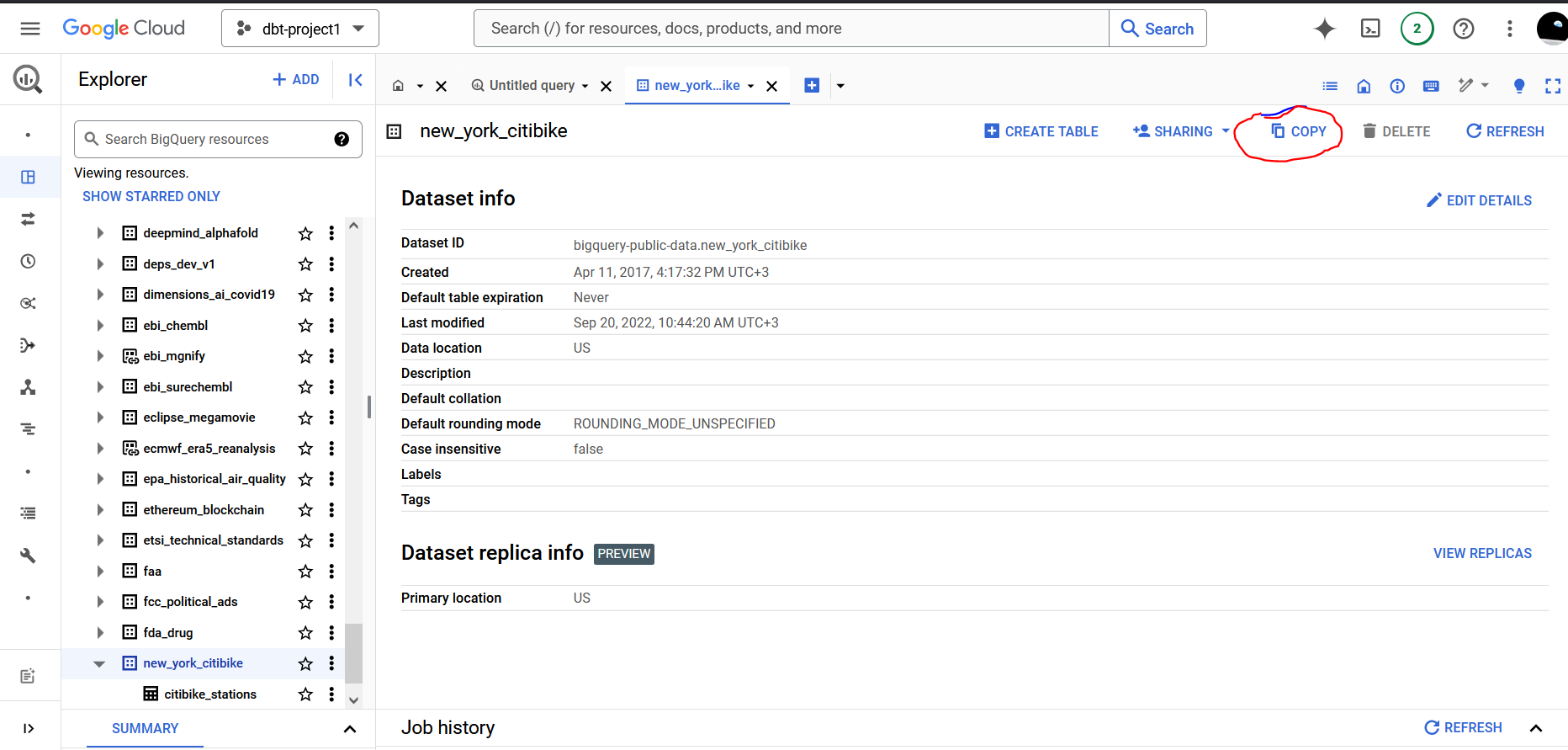Click the Explorer tree scrollbar down arrow
The height and width of the screenshot is (750, 1568).
[354, 700]
